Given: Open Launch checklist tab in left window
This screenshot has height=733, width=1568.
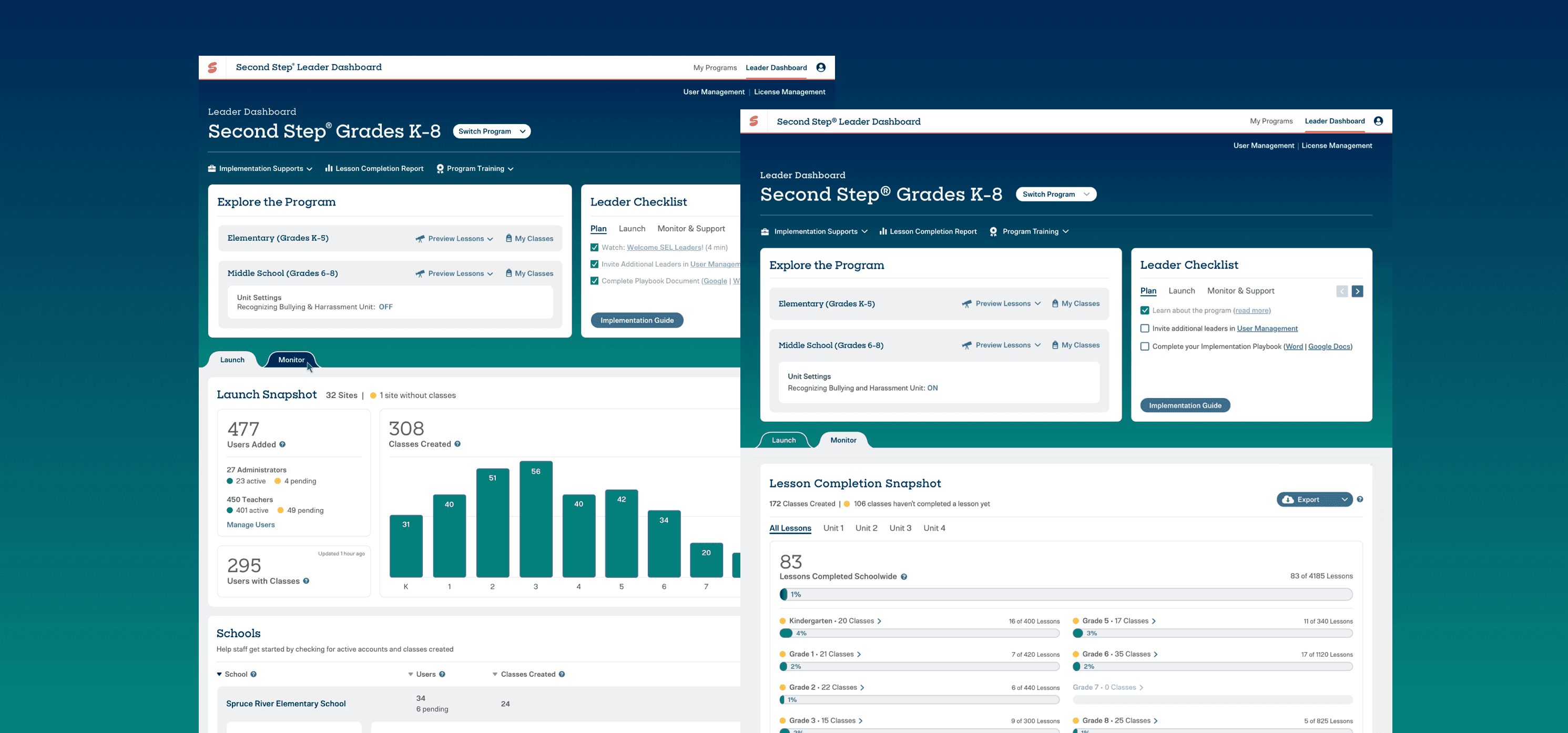Looking at the screenshot, I should point(632,229).
